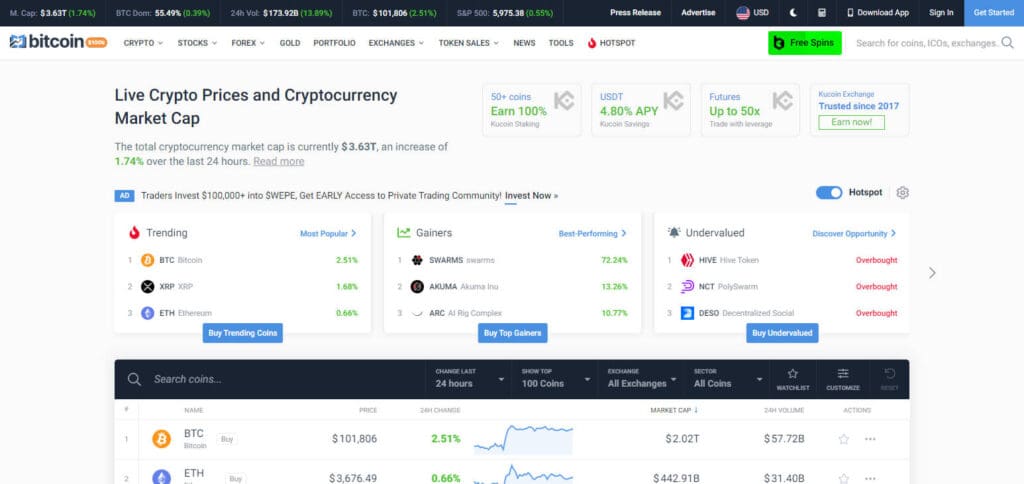Click the BTC coin icon in Trending
The image size is (1024, 484).
click(x=148, y=260)
